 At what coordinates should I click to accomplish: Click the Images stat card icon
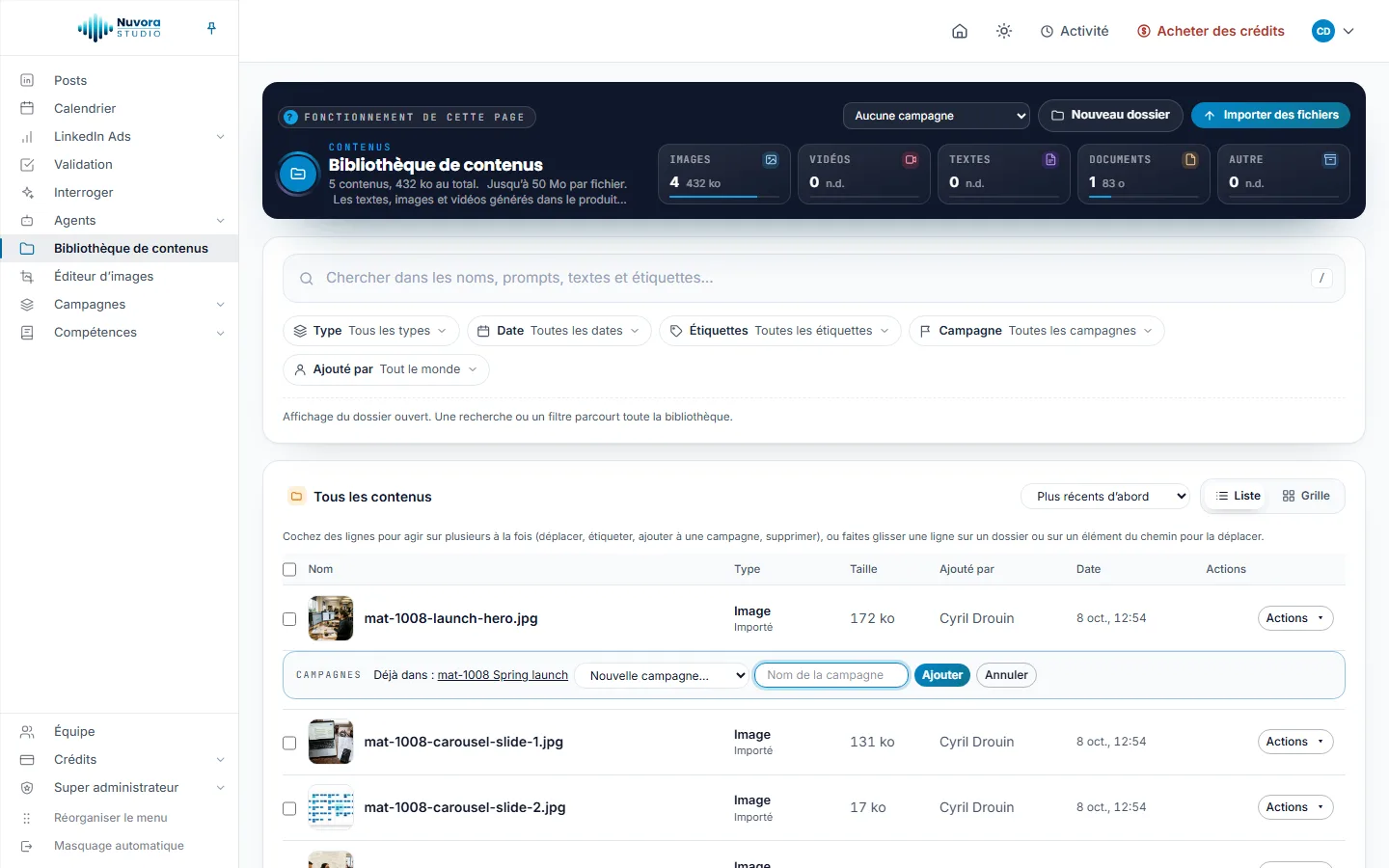point(771,160)
